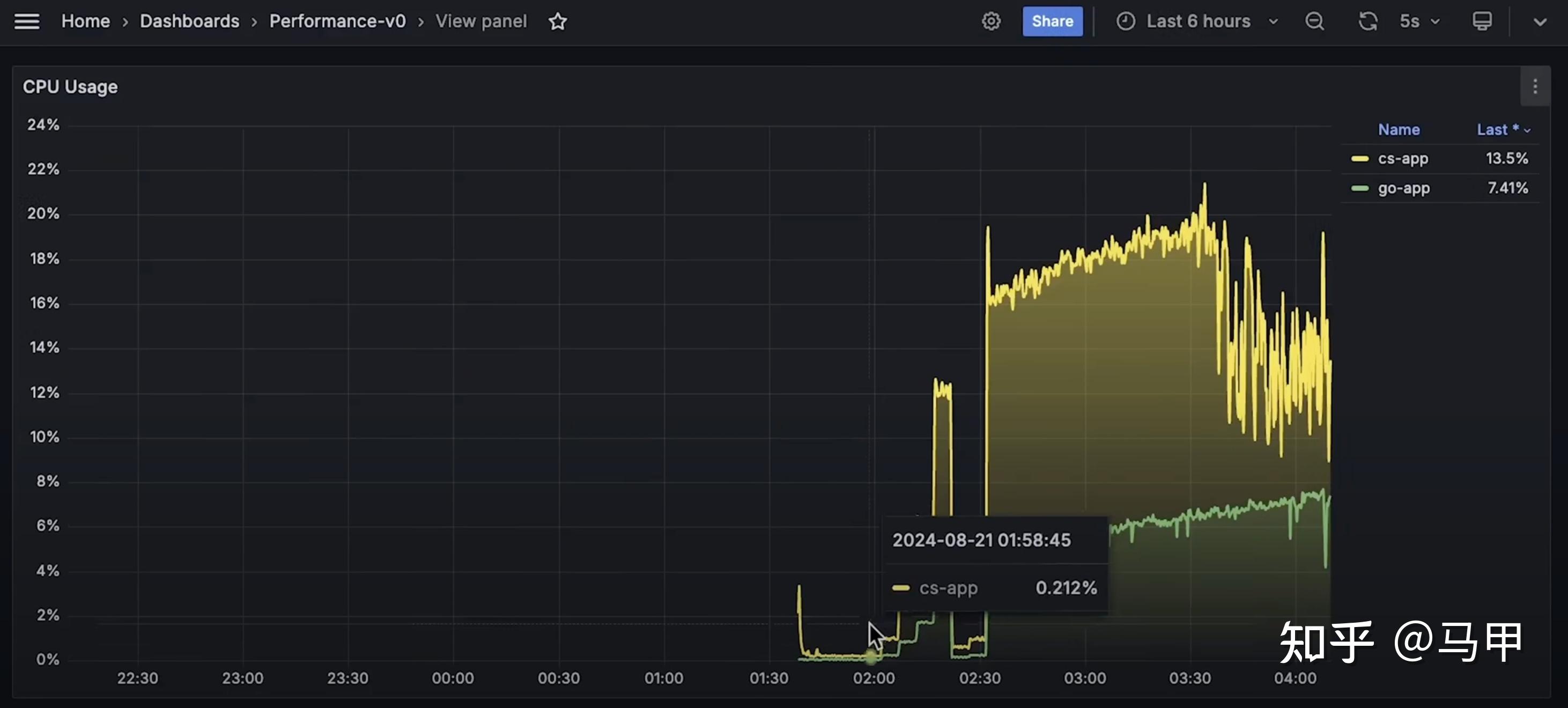Toggle cs-app series visibility in legend
The width and height of the screenshot is (1568, 708).
point(1402,159)
